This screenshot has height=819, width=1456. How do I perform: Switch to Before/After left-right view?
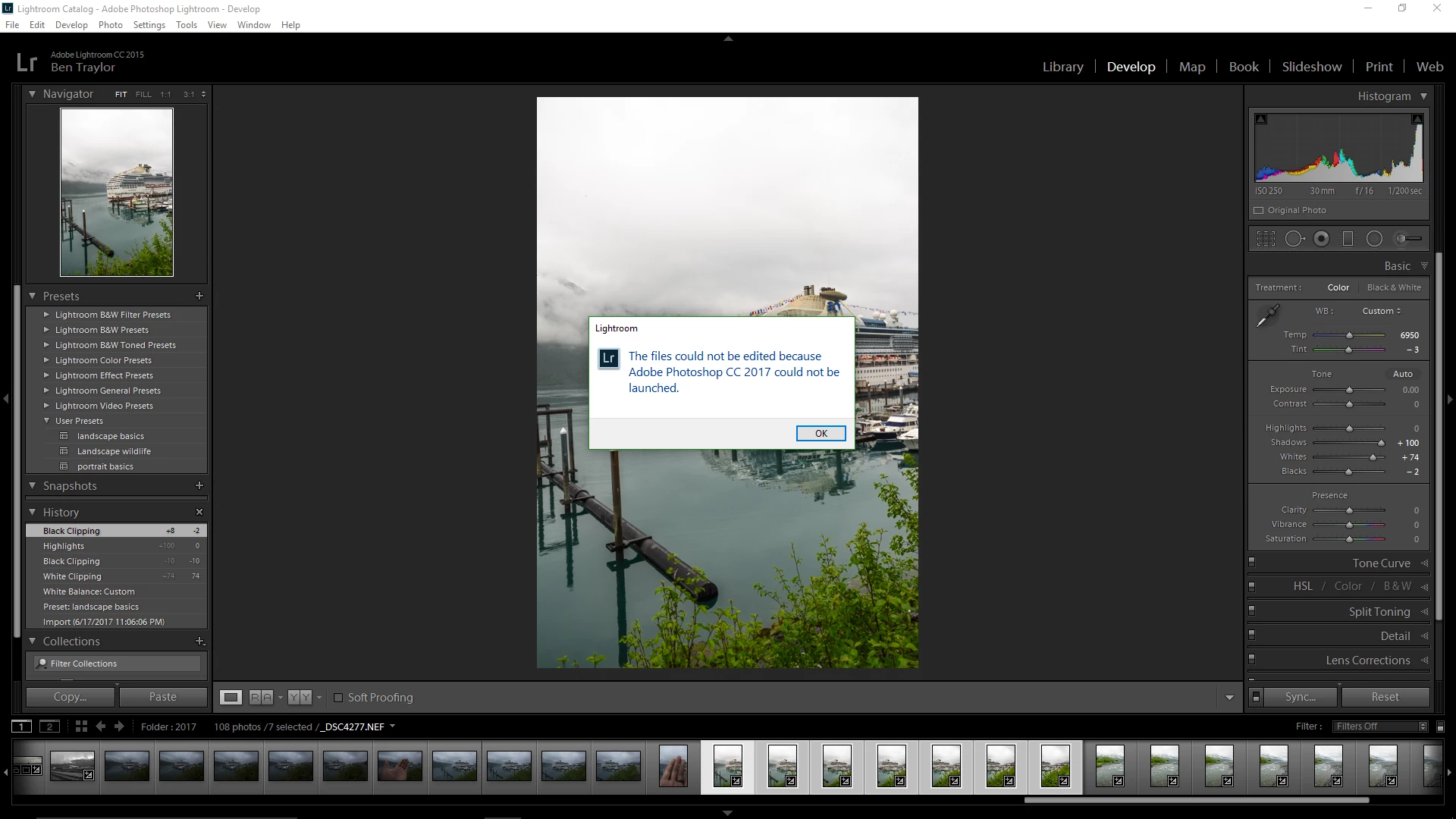pos(261,698)
